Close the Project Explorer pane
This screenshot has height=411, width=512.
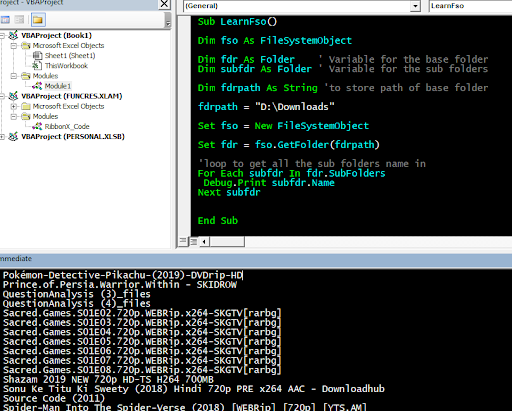point(164,4)
